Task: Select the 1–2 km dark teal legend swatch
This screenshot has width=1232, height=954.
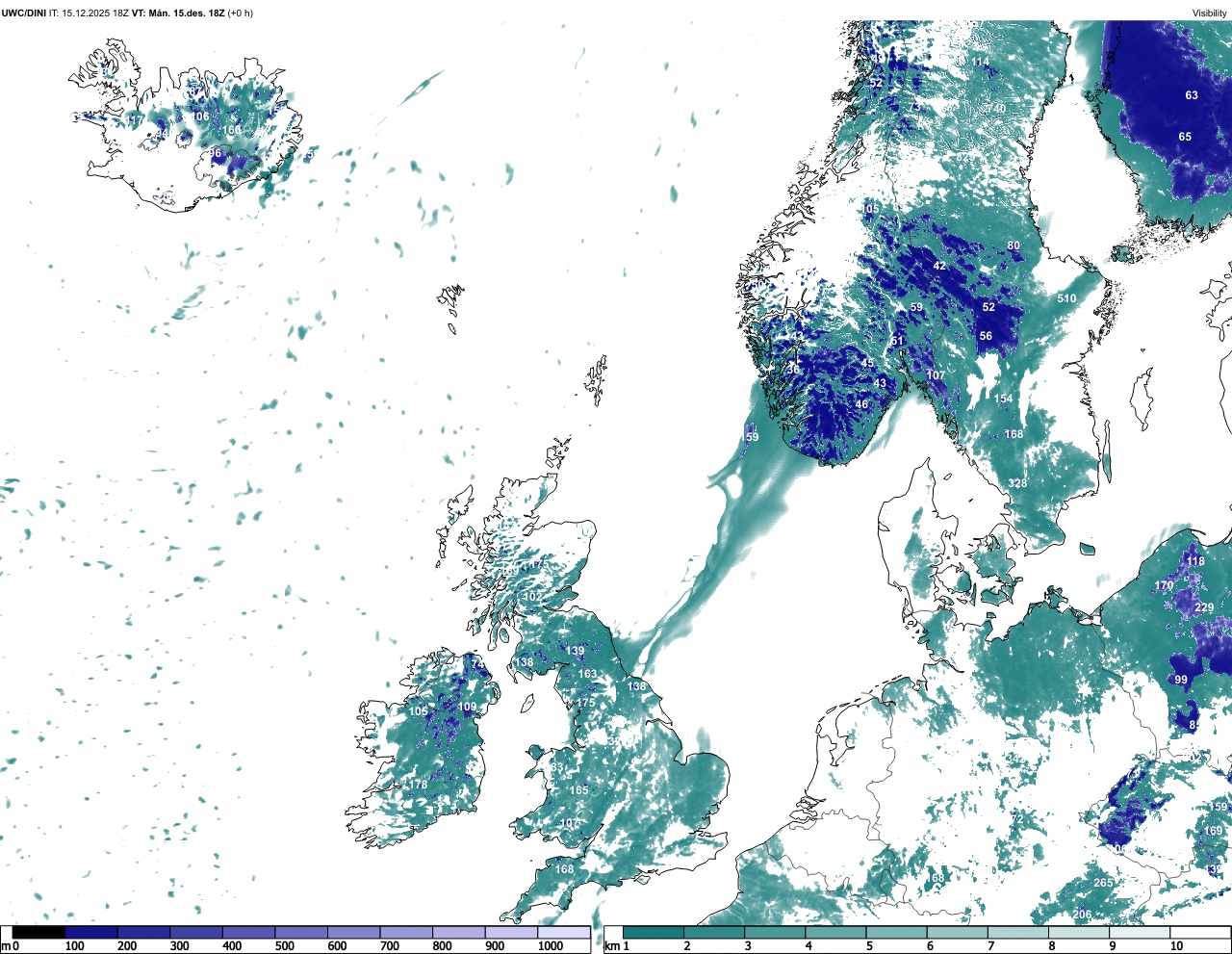Action: (654, 932)
